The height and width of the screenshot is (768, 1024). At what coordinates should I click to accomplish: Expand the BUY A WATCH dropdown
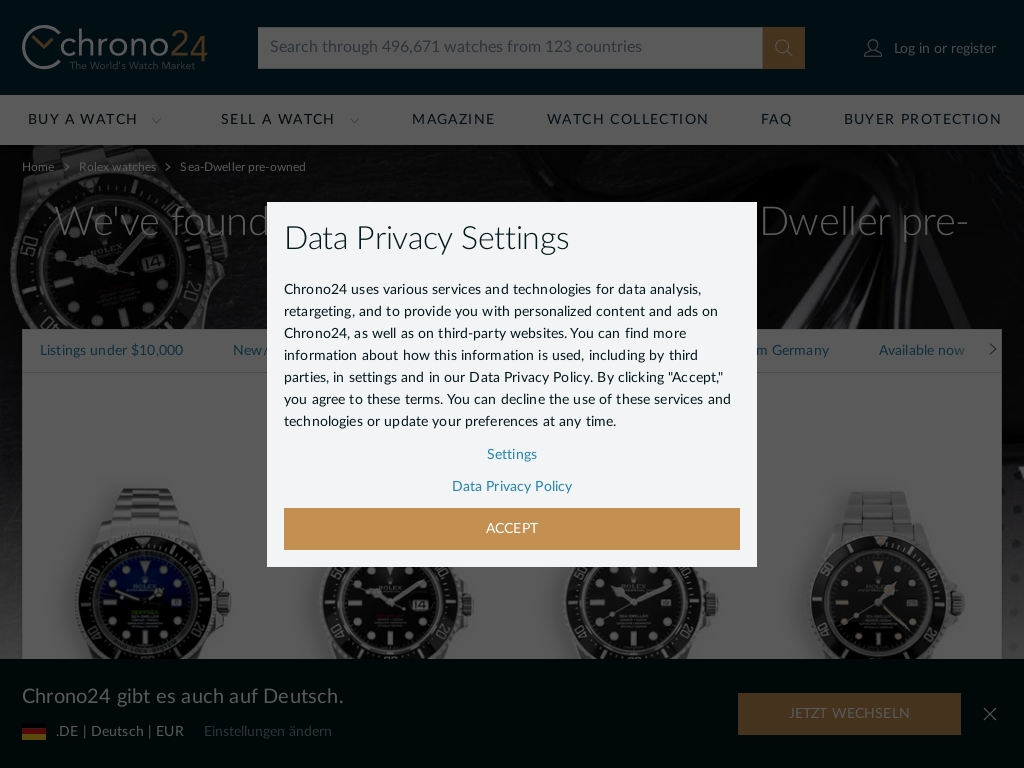pos(156,120)
